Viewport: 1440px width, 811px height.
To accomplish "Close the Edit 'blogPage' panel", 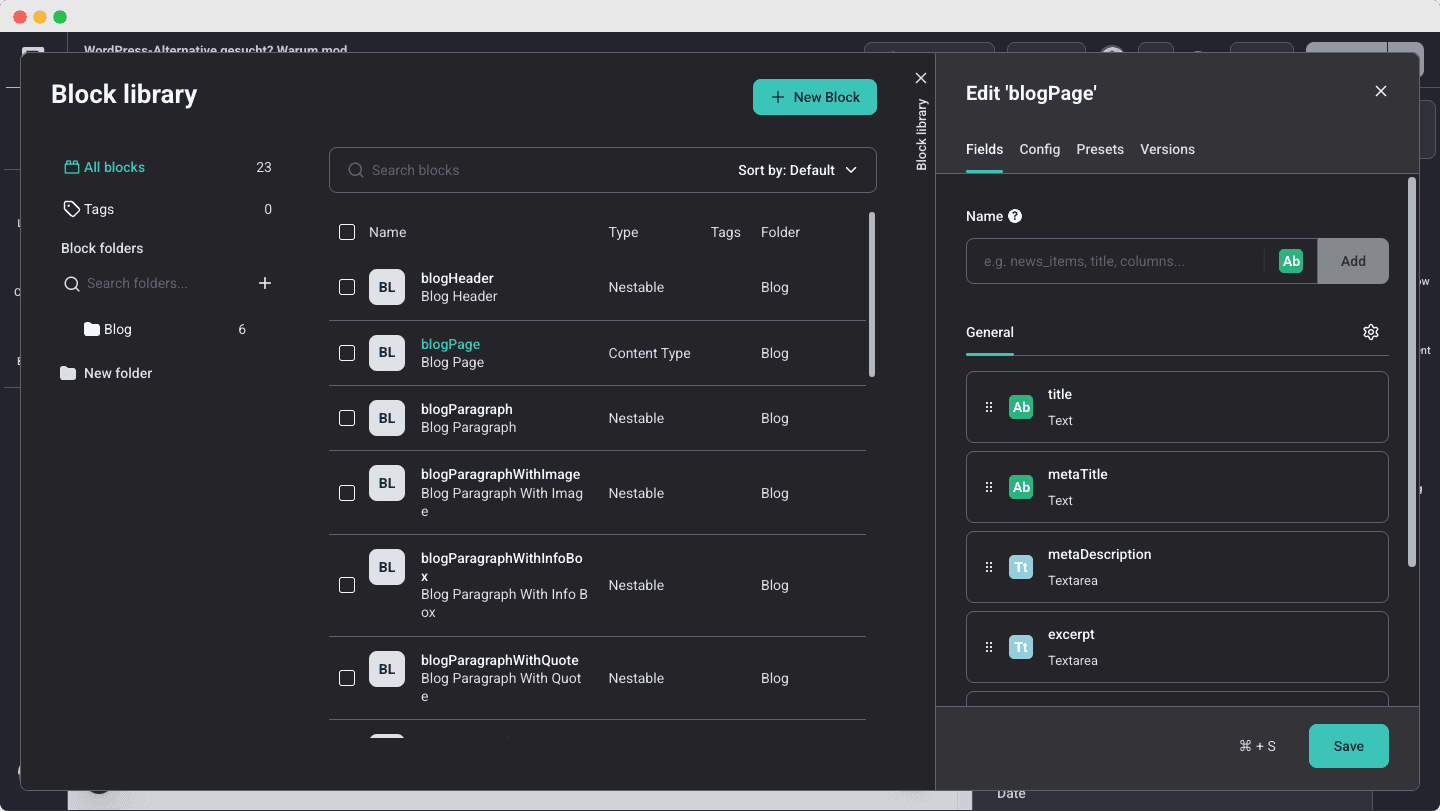I will (1381, 91).
